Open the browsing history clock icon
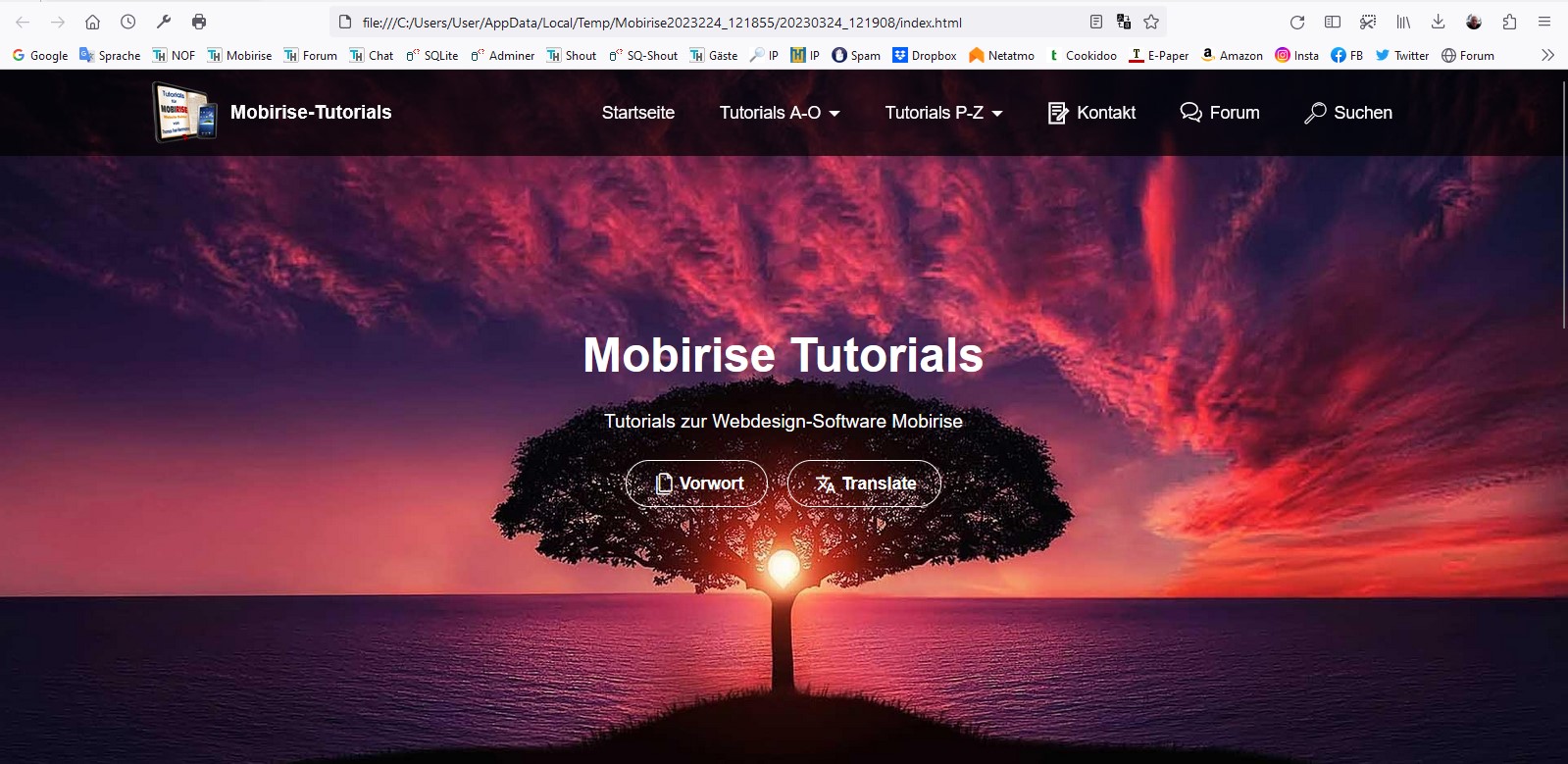This screenshot has width=1568, height=764. (x=127, y=22)
